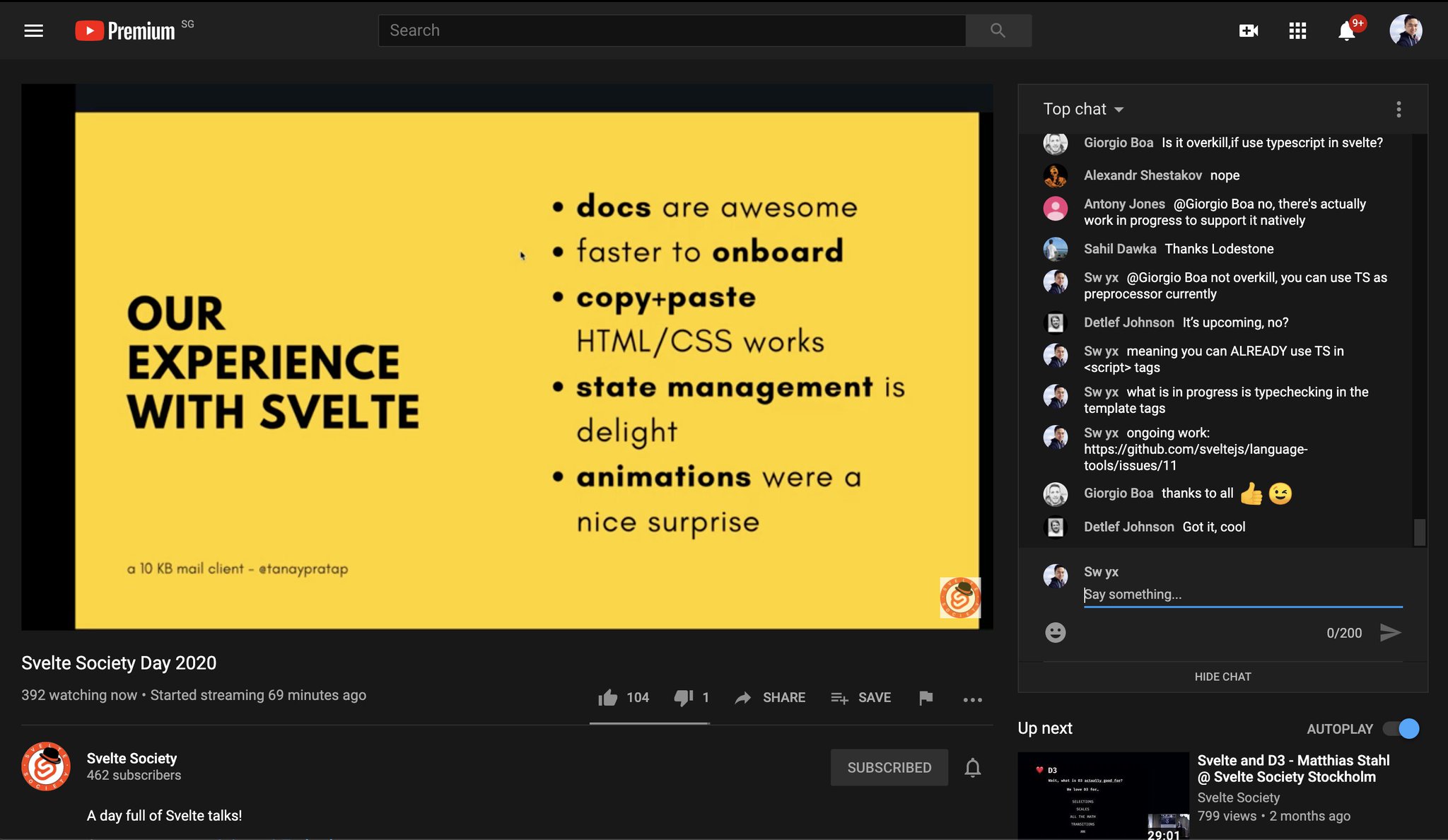
Task: Click the create video icon
Action: click(1249, 30)
